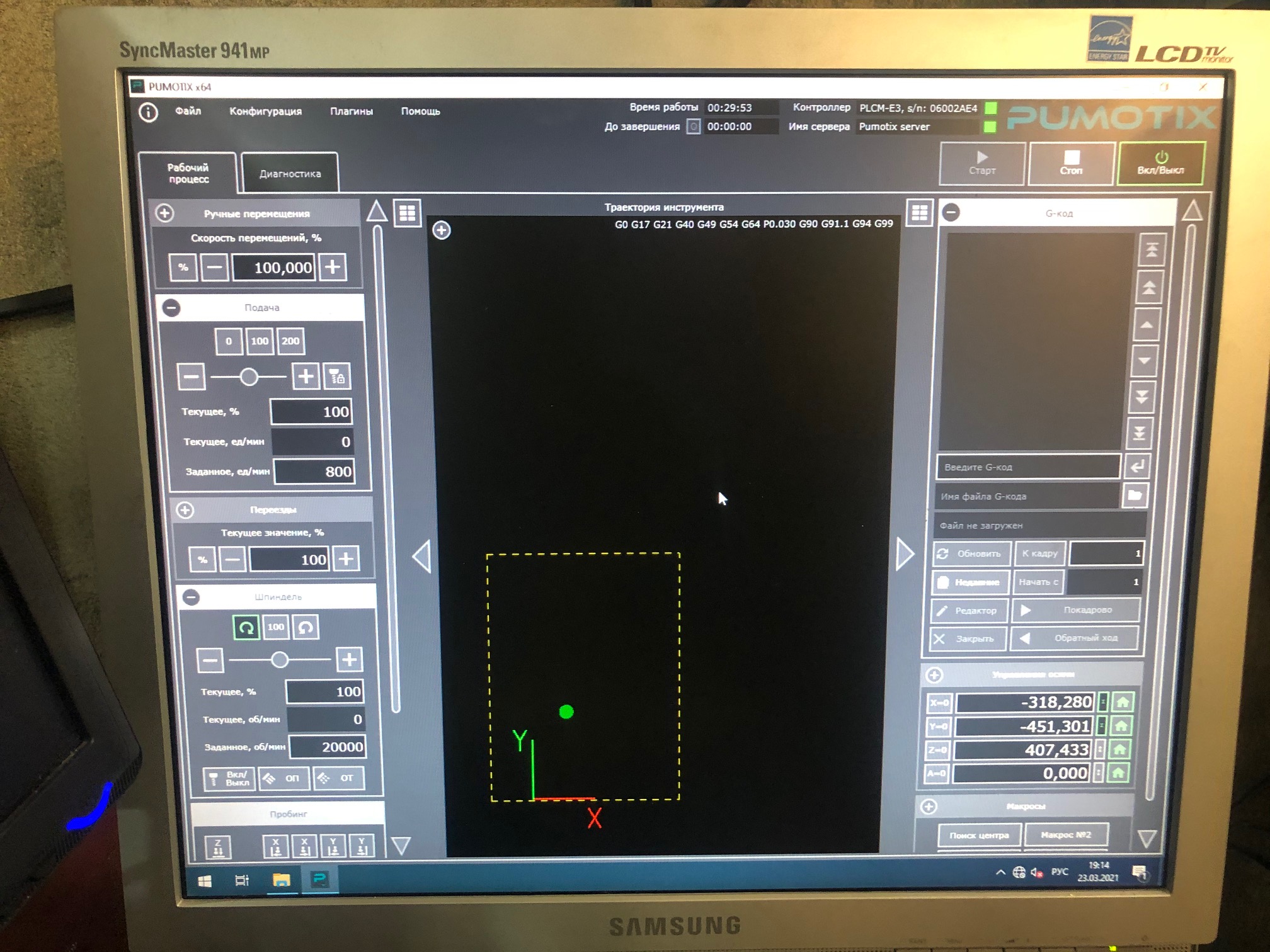
Task: Expand the Переезды panel
Action: 185,509
